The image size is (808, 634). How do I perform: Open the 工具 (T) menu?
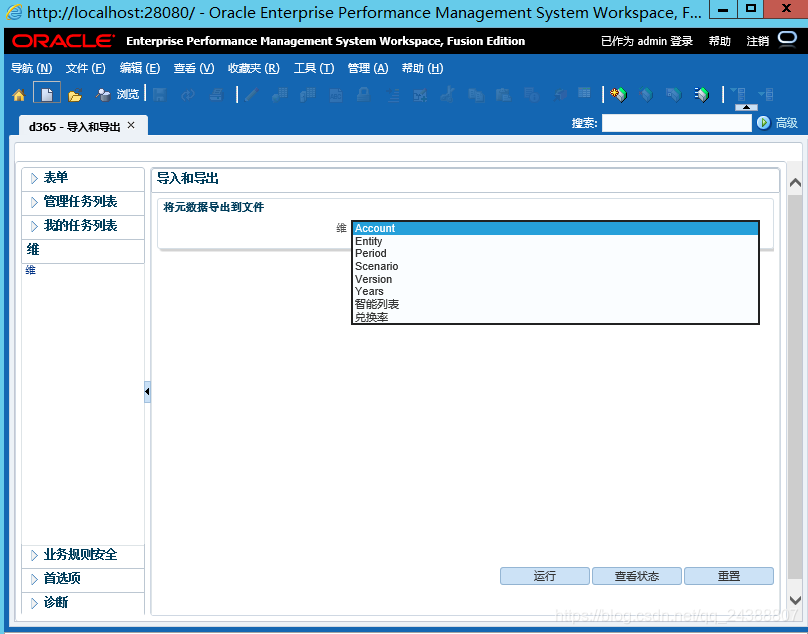(314, 68)
